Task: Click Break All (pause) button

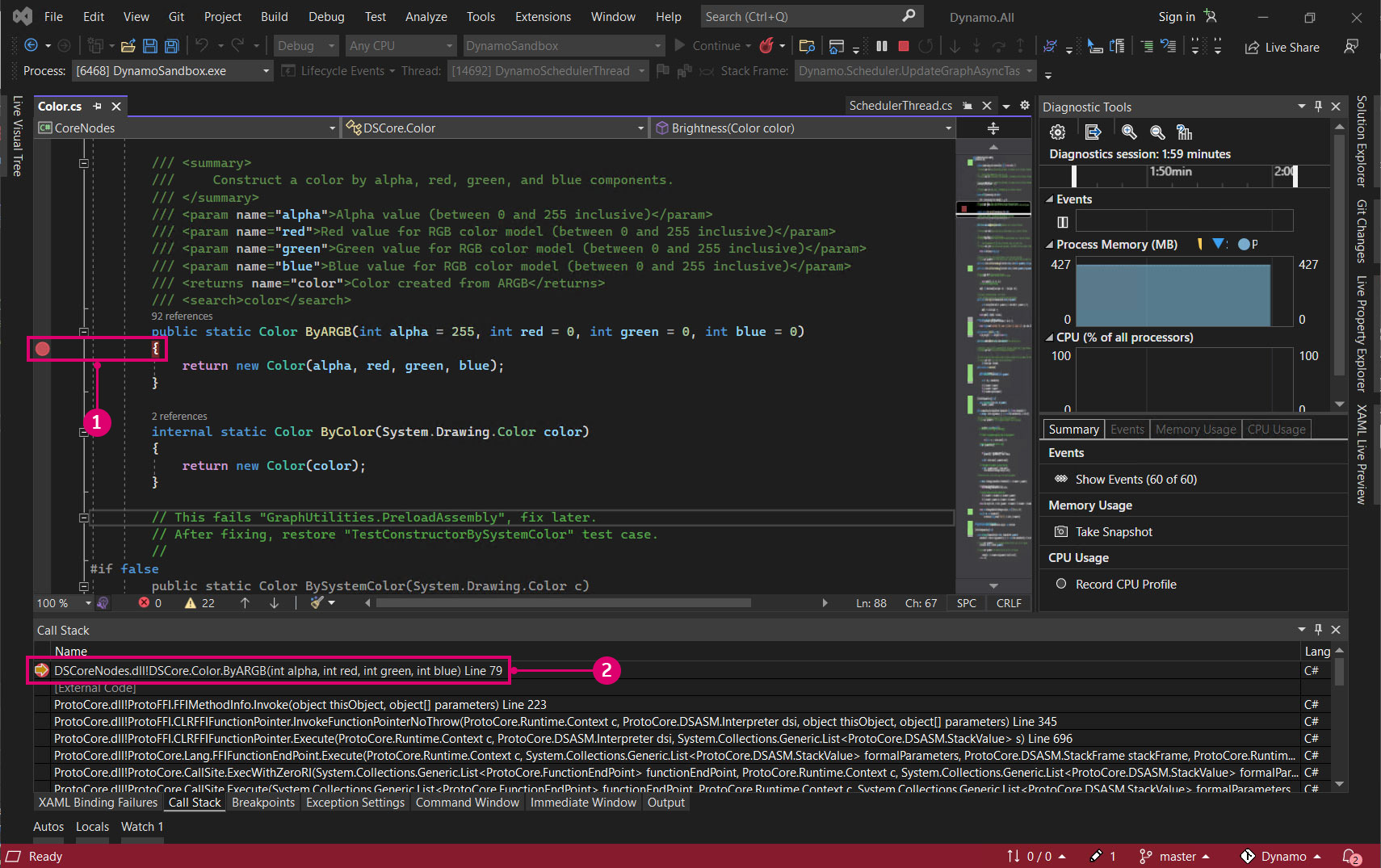Action: coord(882,46)
